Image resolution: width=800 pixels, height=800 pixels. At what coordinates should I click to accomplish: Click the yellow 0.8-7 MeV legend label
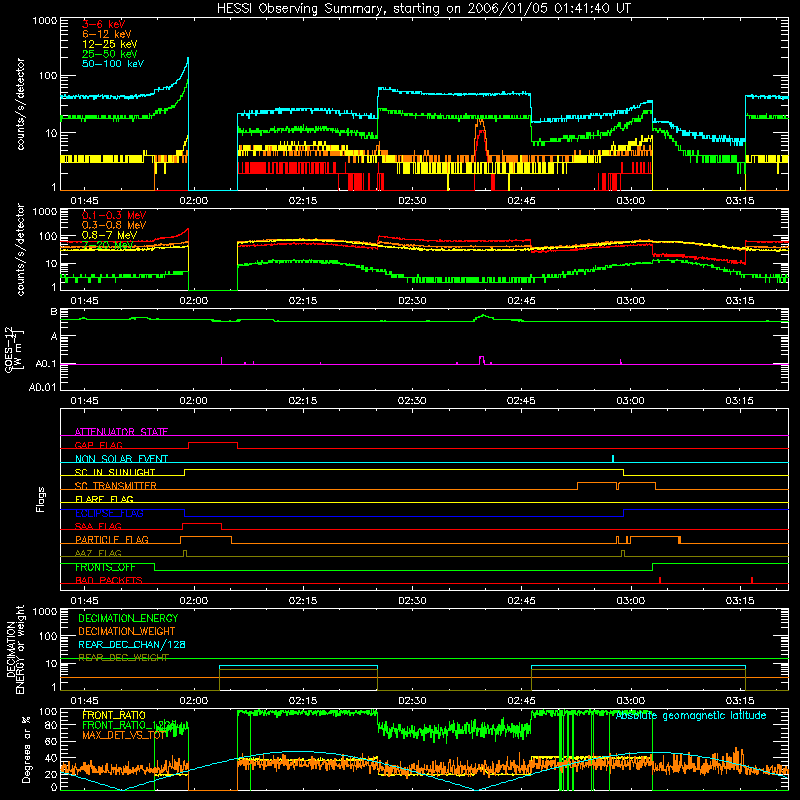point(109,235)
